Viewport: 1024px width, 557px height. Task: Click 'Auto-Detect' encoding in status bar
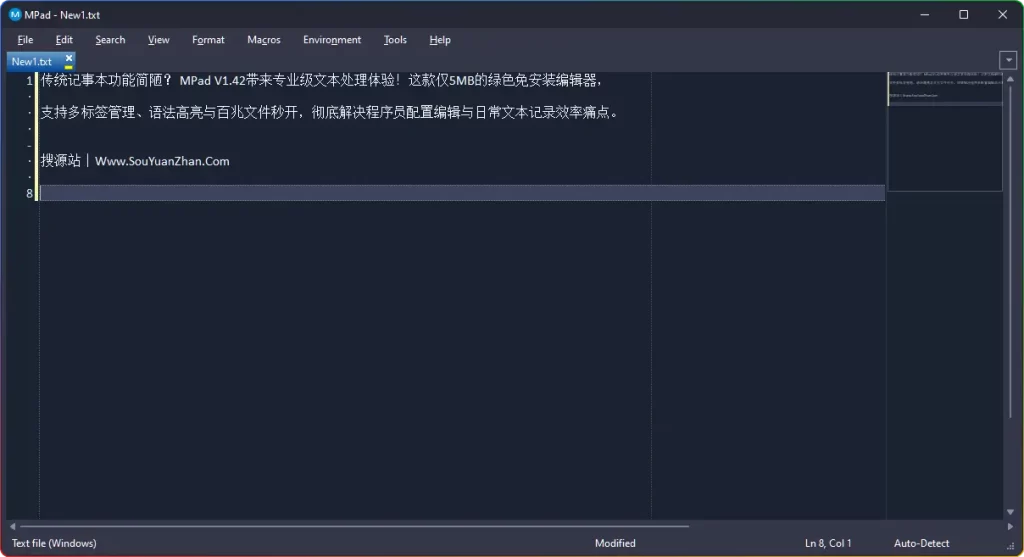pos(921,543)
